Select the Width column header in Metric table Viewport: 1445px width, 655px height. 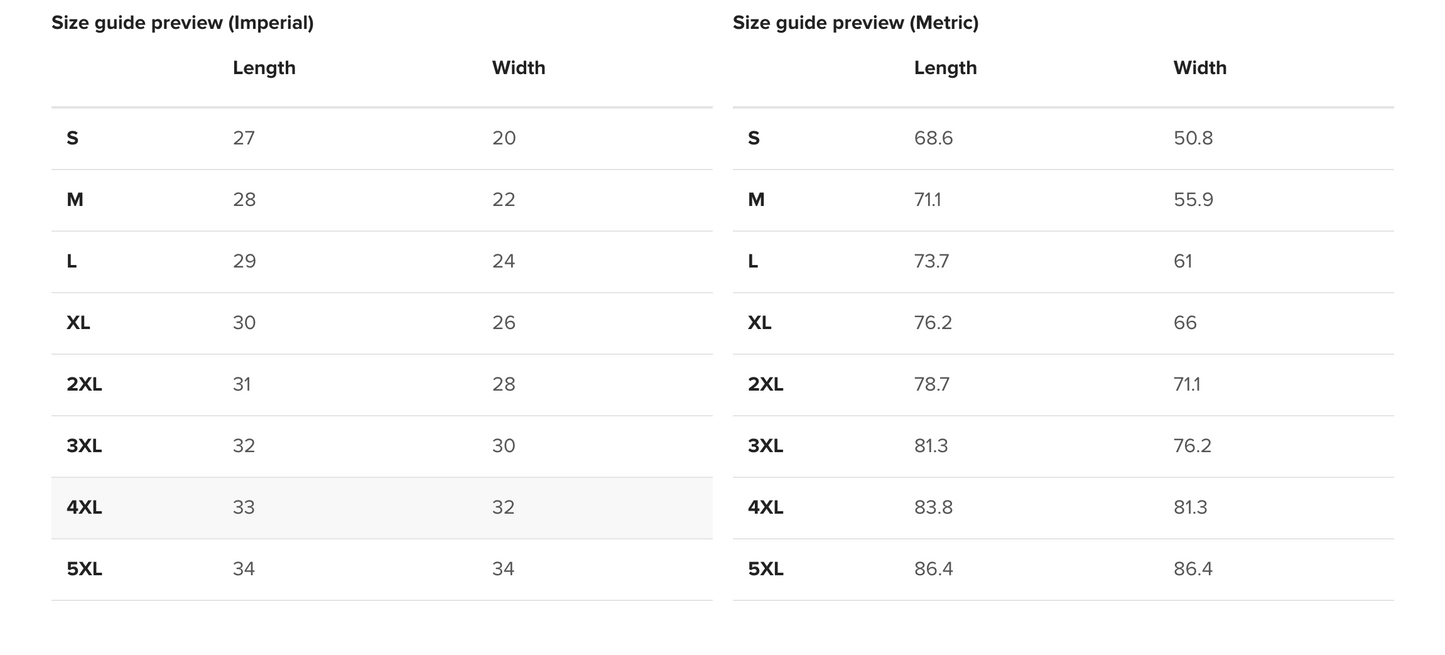click(1199, 68)
